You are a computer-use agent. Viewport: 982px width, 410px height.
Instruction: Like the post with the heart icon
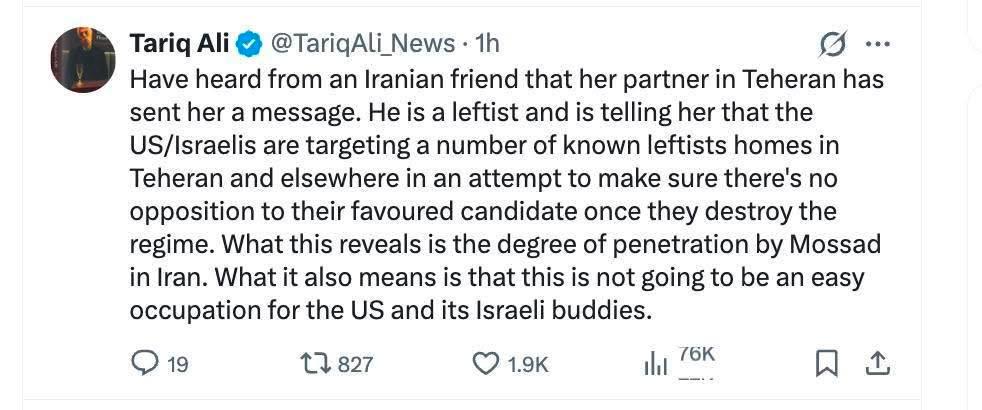tap(485, 364)
